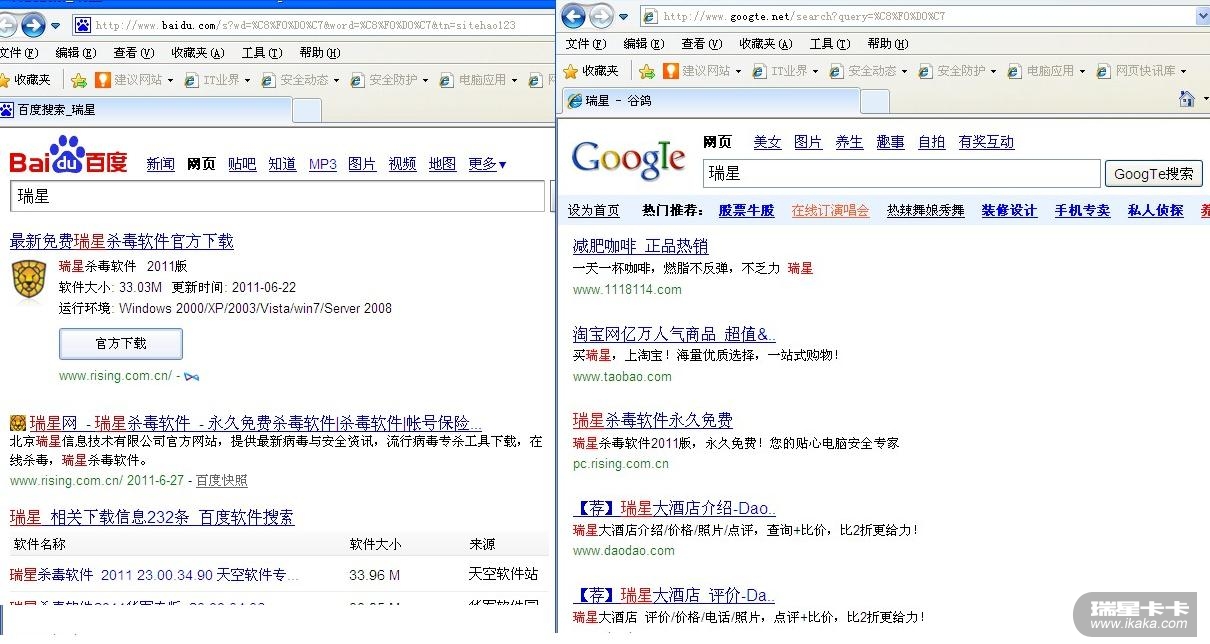Focus the Google page search input box
The height and width of the screenshot is (644, 1210).
point(901,174)
